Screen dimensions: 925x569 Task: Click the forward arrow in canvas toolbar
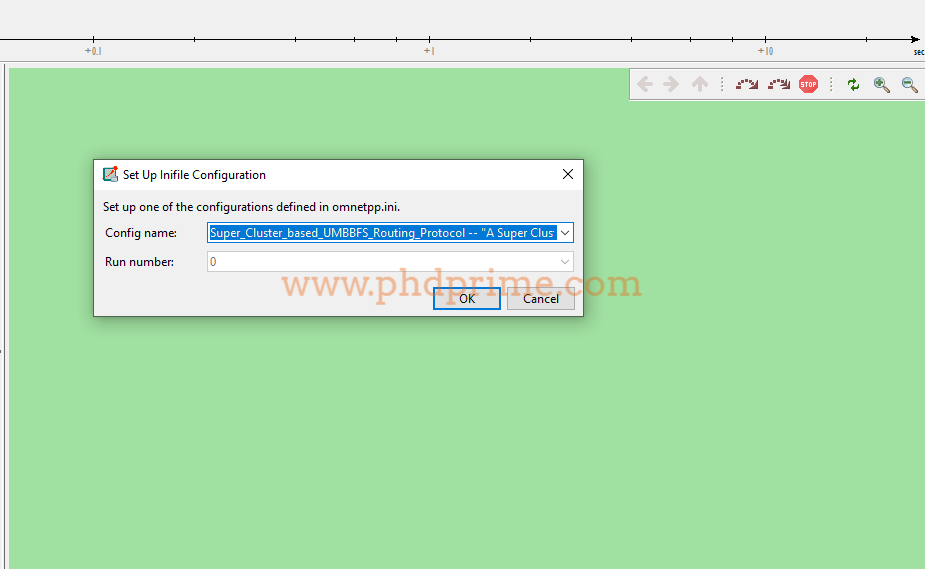click(x=671, y=84)
